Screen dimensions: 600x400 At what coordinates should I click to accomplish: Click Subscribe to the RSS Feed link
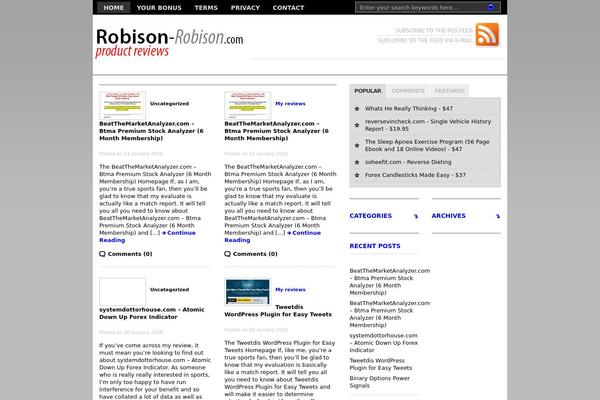click(434, 30)
